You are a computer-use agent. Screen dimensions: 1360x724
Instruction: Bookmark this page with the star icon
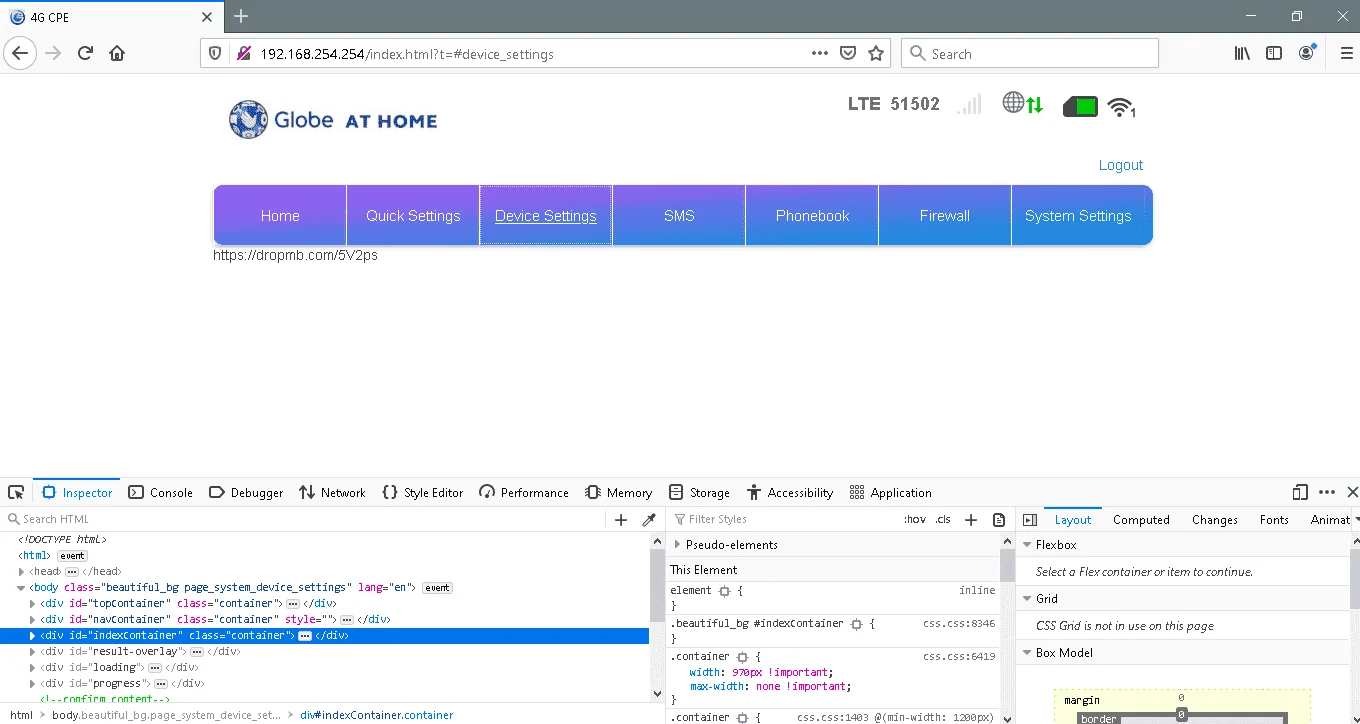tap(876, 54)
